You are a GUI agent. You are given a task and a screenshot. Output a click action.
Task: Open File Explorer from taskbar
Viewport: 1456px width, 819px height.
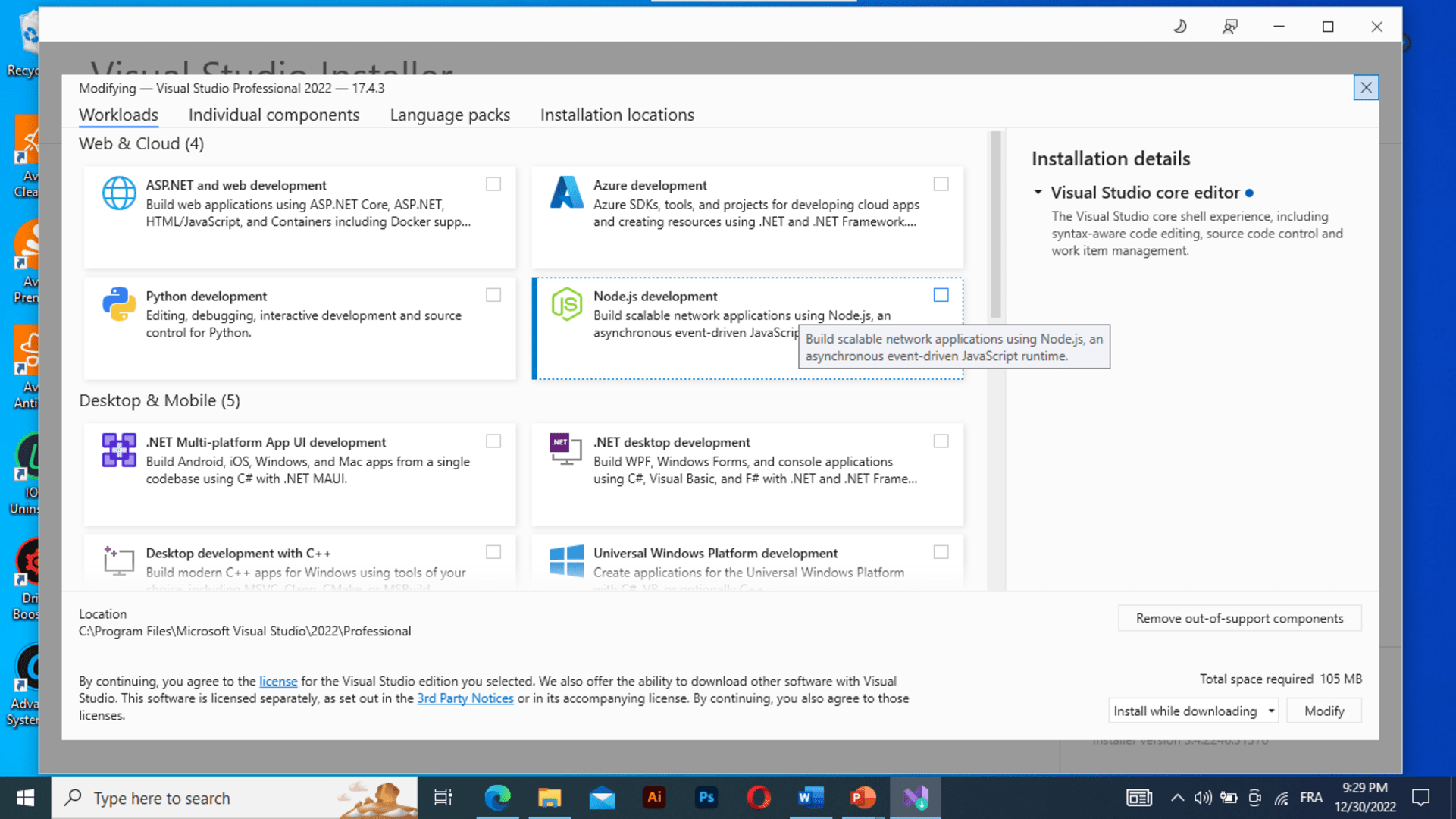tap(550, 798)
